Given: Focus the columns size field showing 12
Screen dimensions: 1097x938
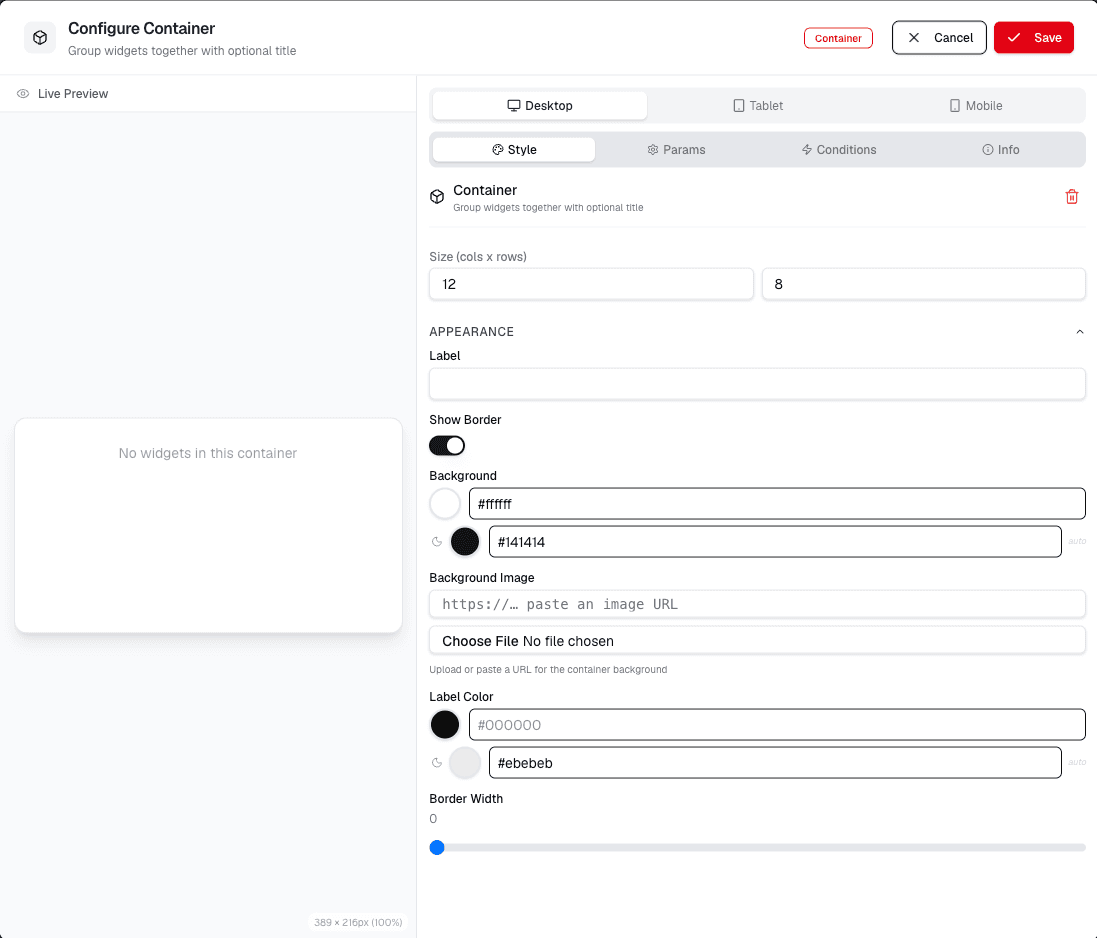Looking at the screenshot, I should (591, 284).
